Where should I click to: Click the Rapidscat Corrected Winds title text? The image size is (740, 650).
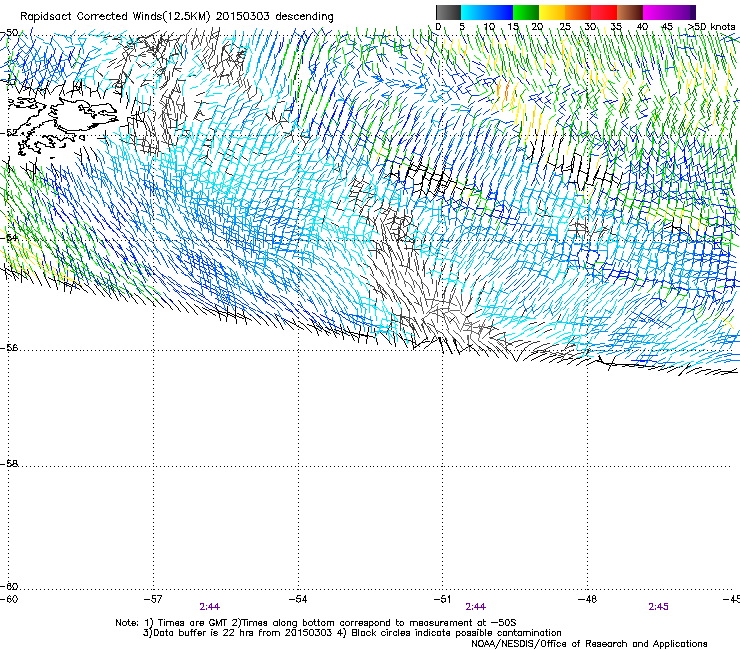click(x=177, y=16)
